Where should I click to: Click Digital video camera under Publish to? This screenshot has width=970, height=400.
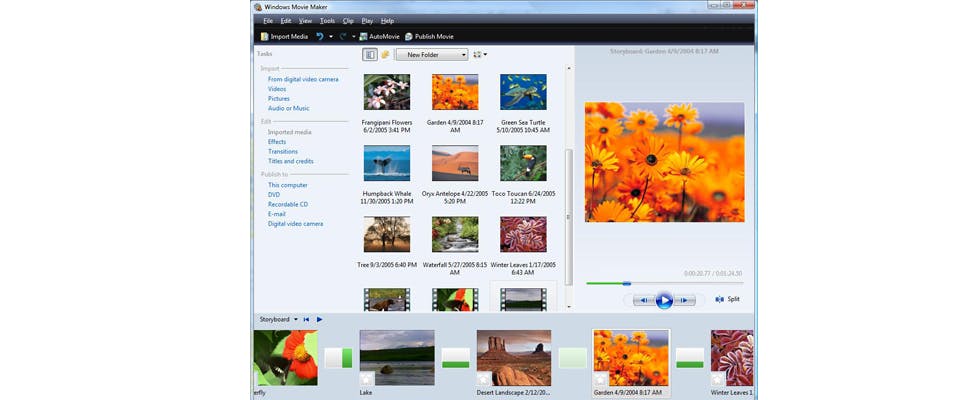pyautogui.click(x=296, y=224)
